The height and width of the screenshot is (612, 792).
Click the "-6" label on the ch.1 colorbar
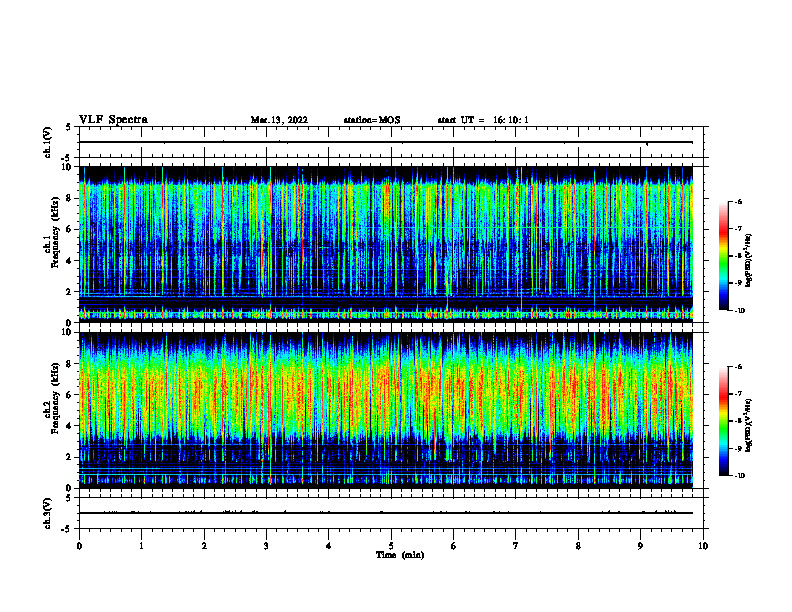click(738, 201)
